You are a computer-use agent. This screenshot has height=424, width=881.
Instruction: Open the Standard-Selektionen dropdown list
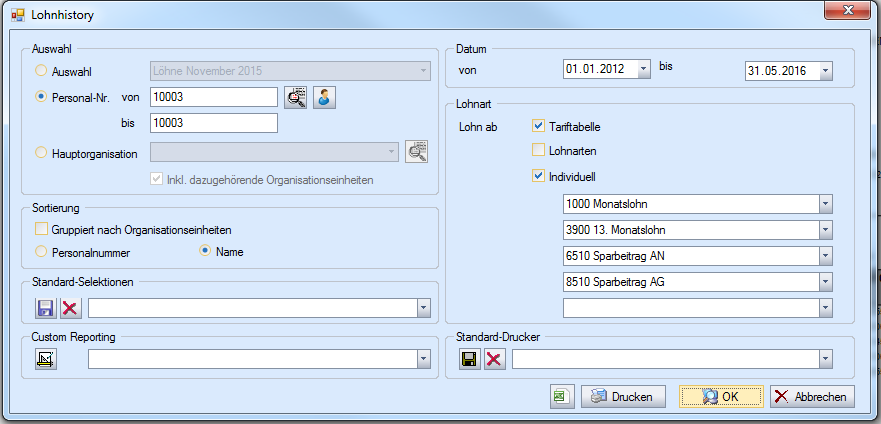(424, 308)
